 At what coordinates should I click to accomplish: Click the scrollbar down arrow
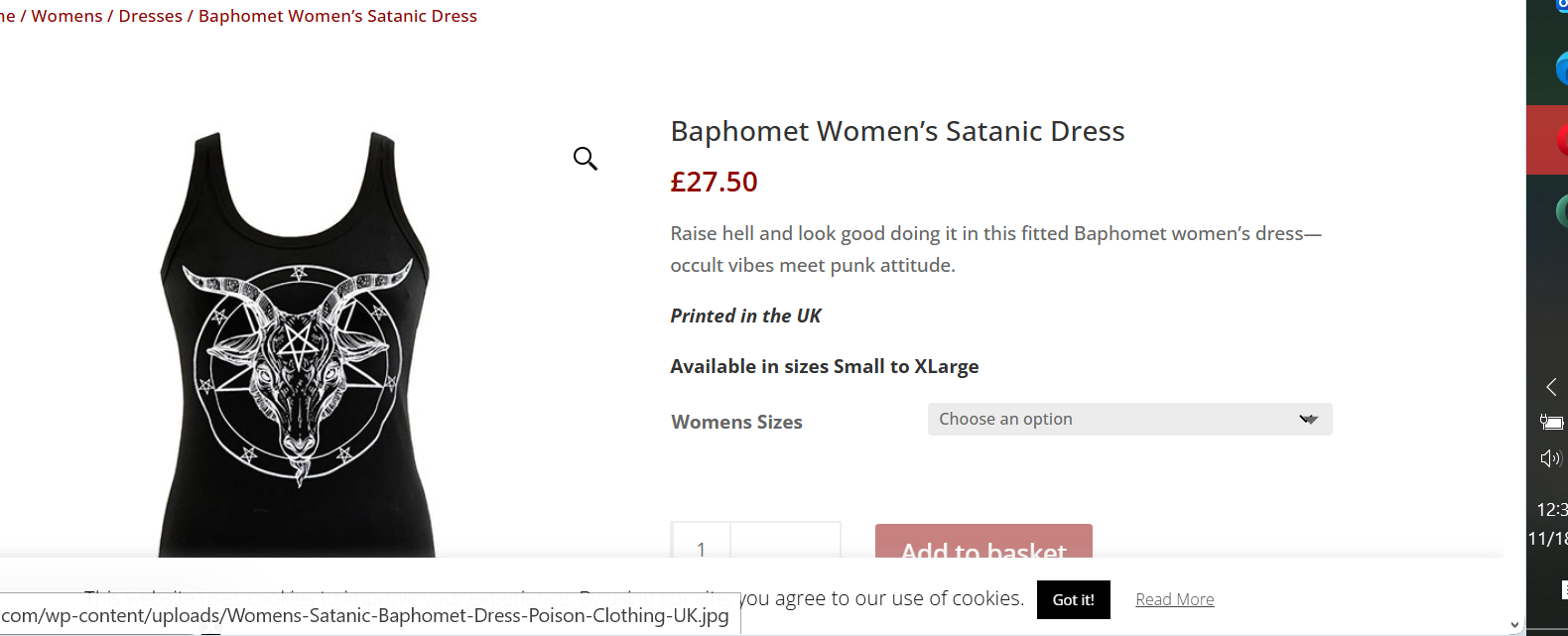tap(1514, 625)
